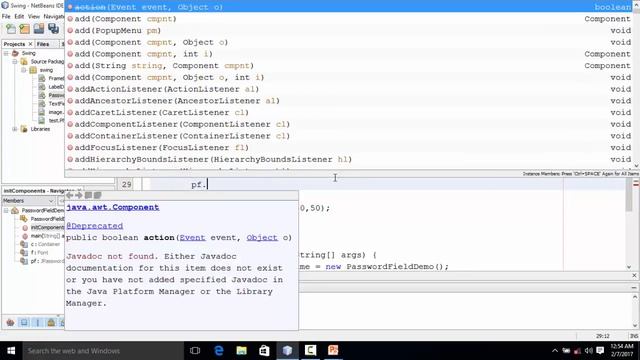Click the third Javadoc popup toolbar button
Viewport: 640px width, 360px height.
tap(88, 196)
